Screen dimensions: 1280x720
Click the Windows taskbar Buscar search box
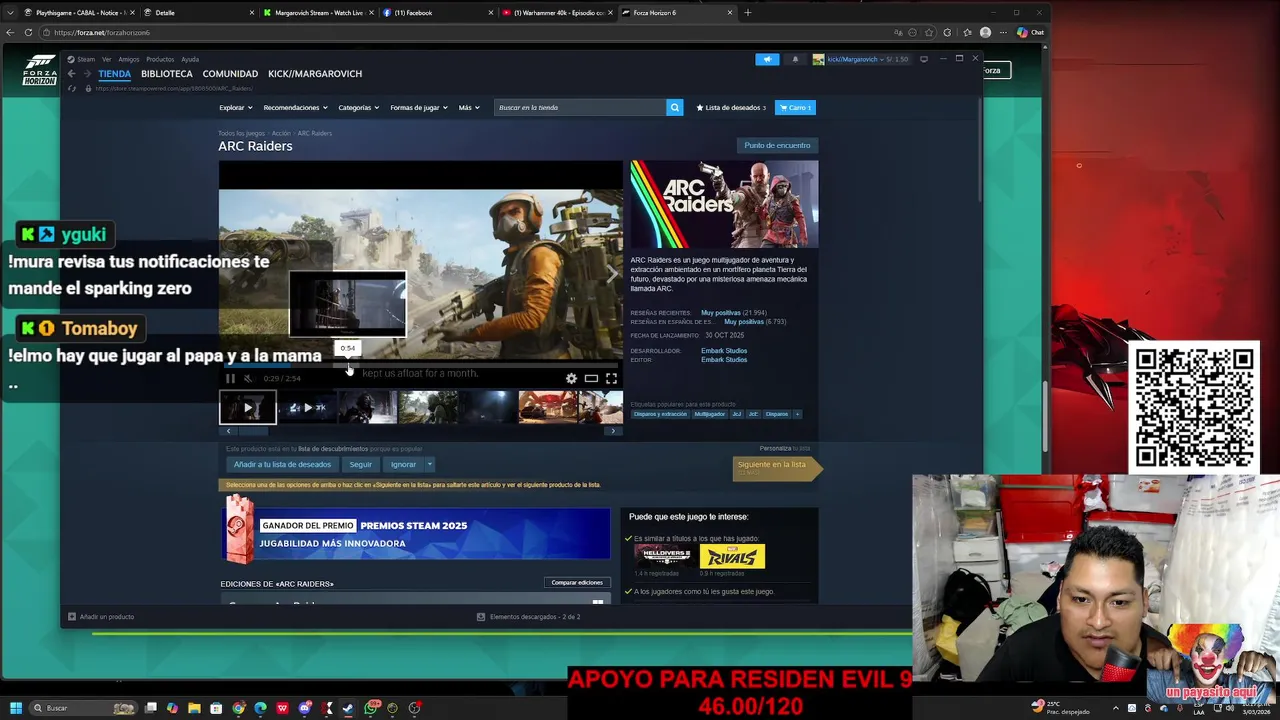coord(84,708)
